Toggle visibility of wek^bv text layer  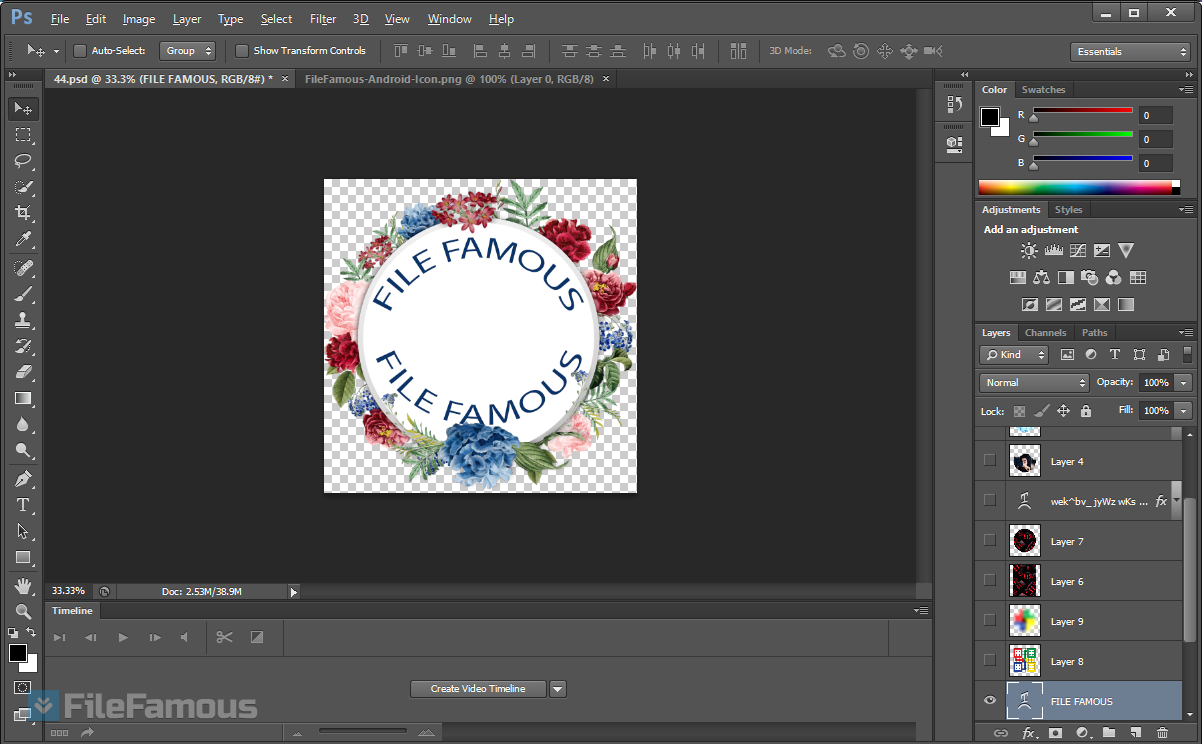coord(990,501)
